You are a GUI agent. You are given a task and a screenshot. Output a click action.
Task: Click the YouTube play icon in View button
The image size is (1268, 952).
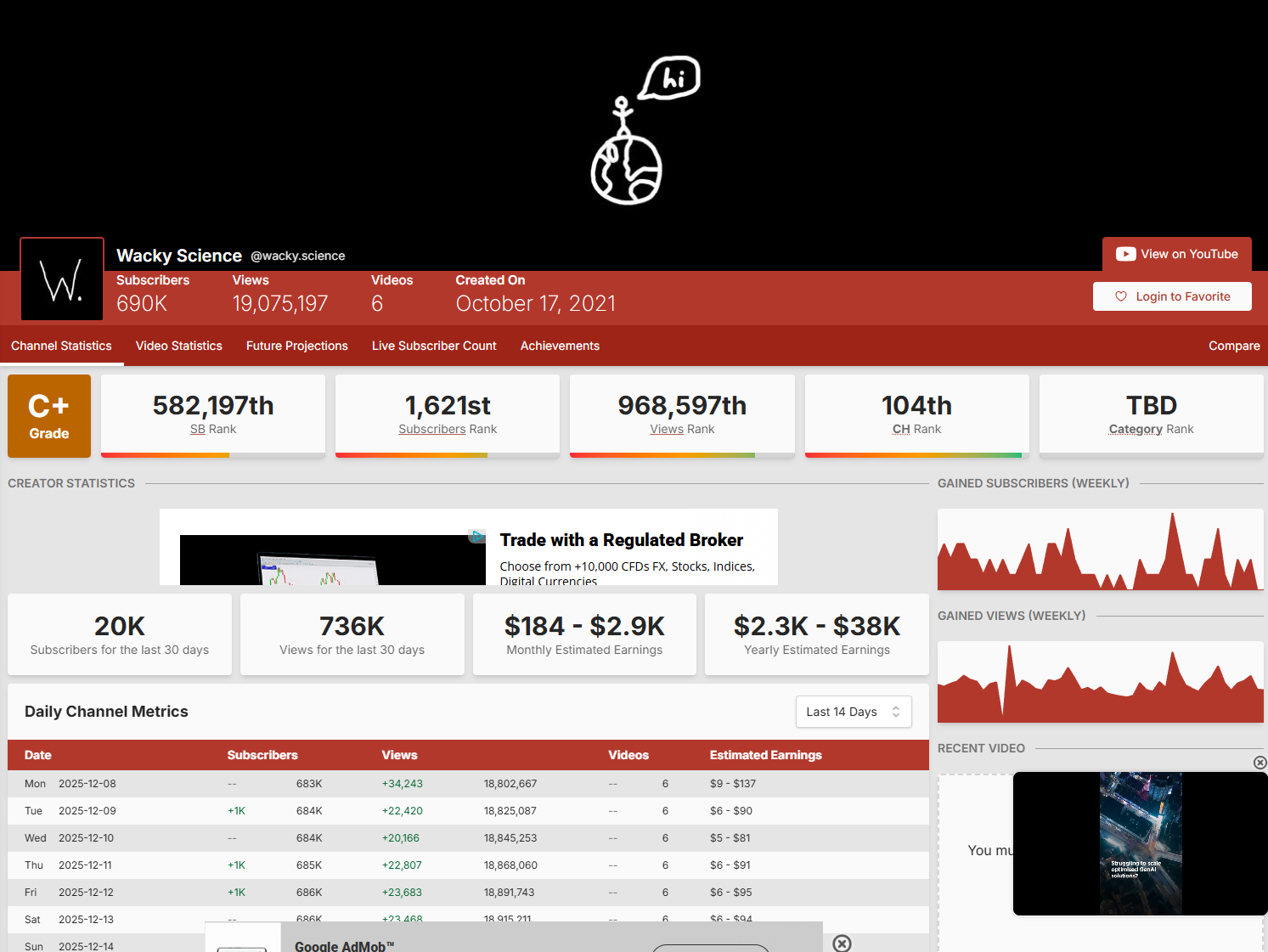(x=1125, y=254)
